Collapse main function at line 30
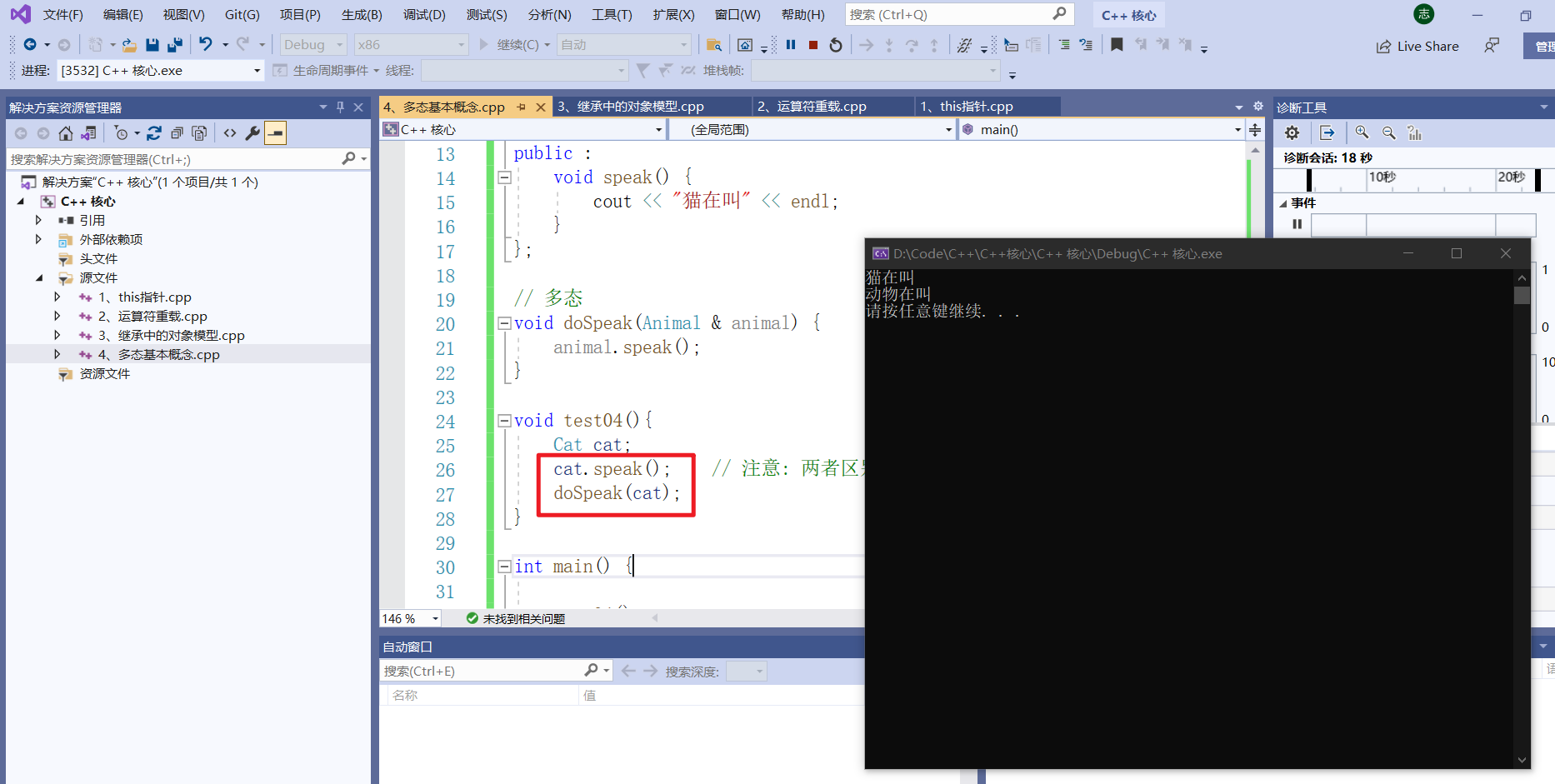1555x784 pixels. tap(504, 567)
